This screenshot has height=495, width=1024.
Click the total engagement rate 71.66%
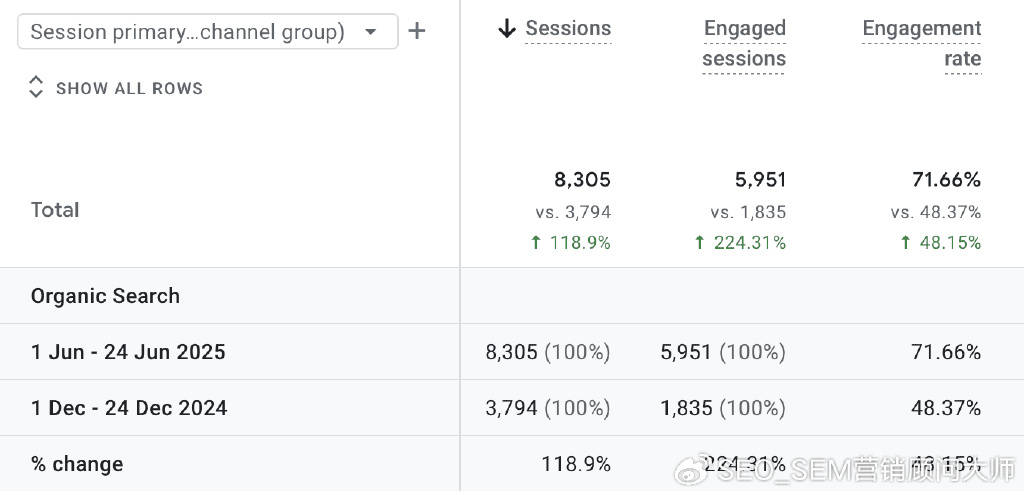[x=946, y=180]
